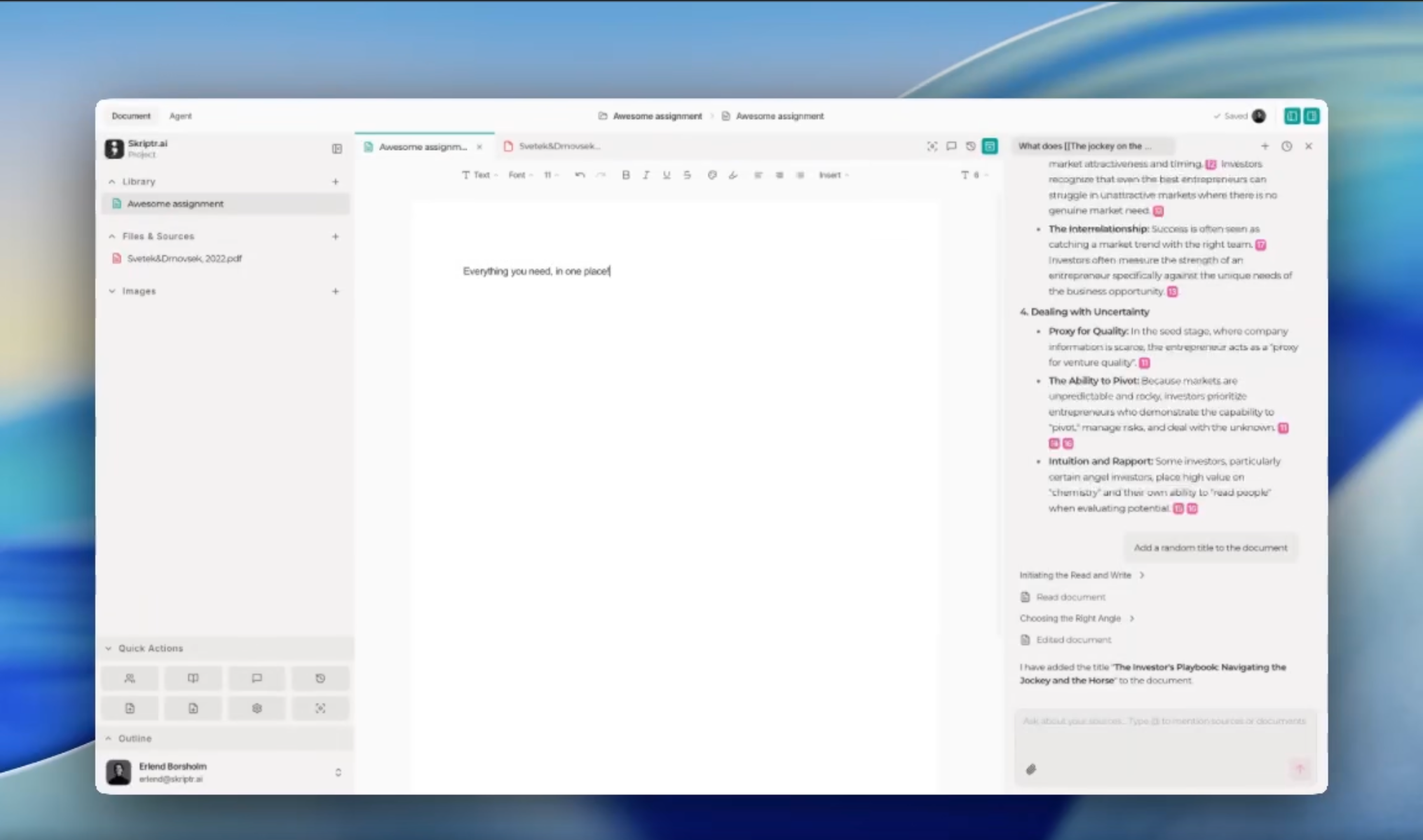
Task: Toggle the right panel layout button
Action: click(1311, 116)
